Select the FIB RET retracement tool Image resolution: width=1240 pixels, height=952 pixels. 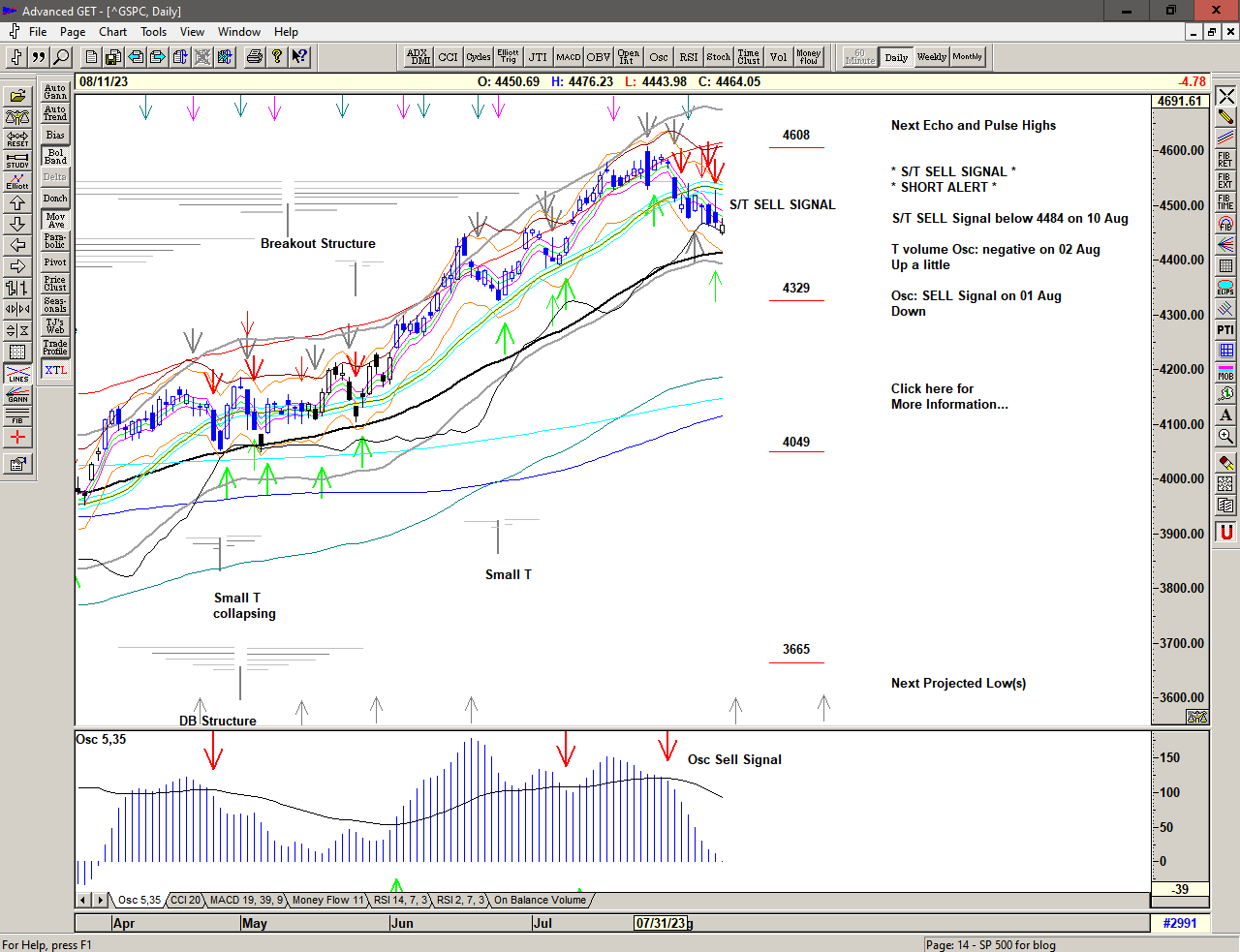(x=1225, y=159)
